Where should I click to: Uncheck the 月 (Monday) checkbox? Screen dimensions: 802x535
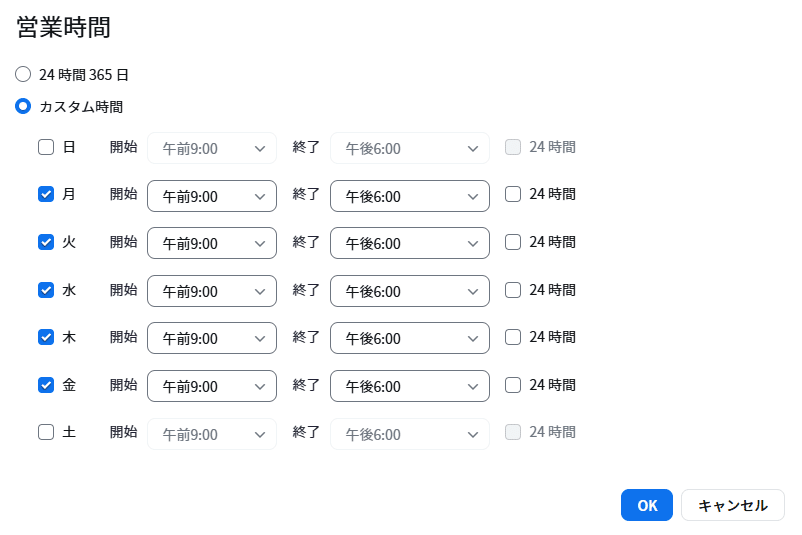(46, 194)
